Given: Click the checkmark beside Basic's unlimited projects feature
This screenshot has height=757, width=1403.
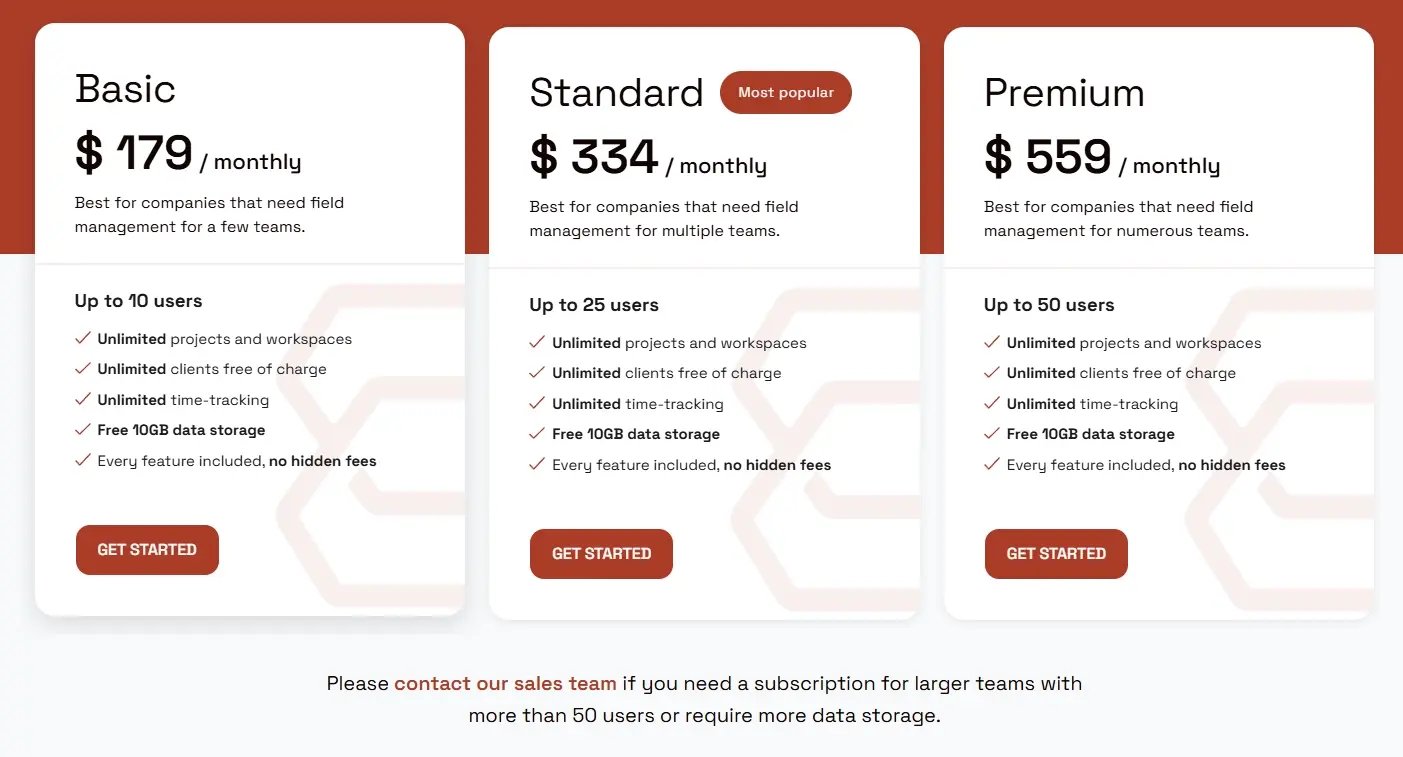Looking at the screenshot, I should [84, 338].
